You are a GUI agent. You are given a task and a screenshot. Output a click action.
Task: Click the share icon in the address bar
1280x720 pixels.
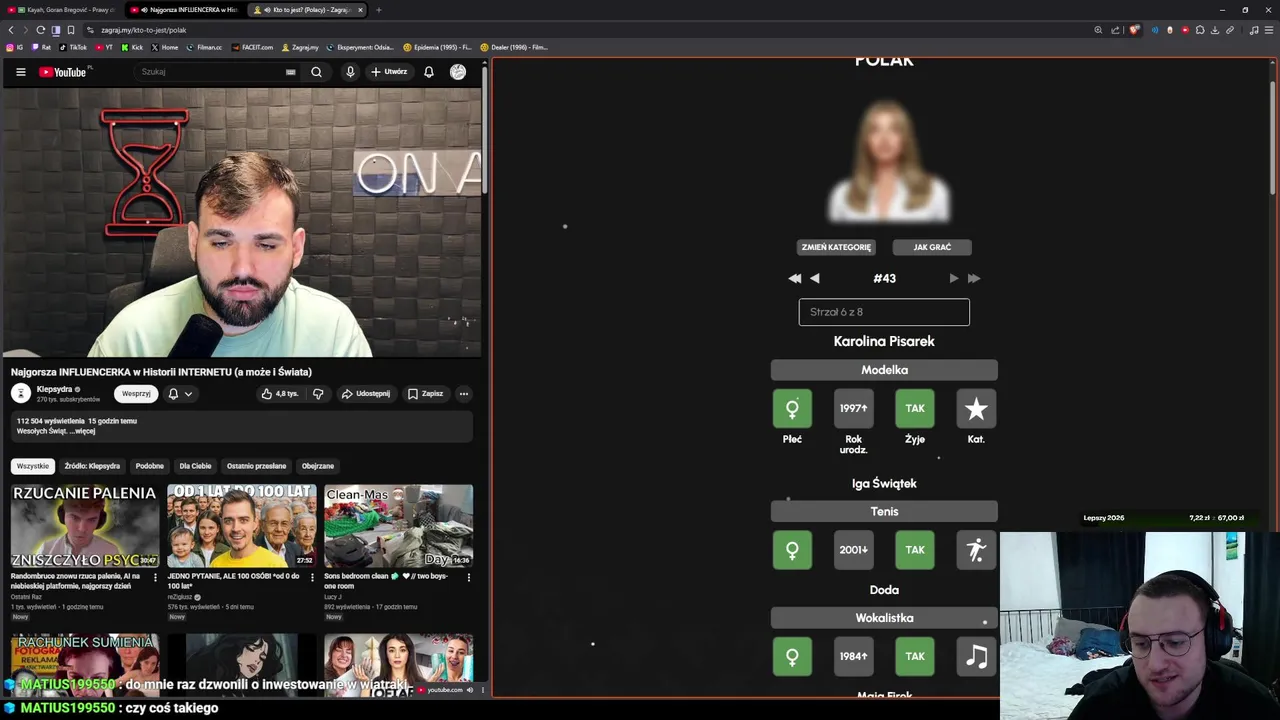[x=1115, y=30]
